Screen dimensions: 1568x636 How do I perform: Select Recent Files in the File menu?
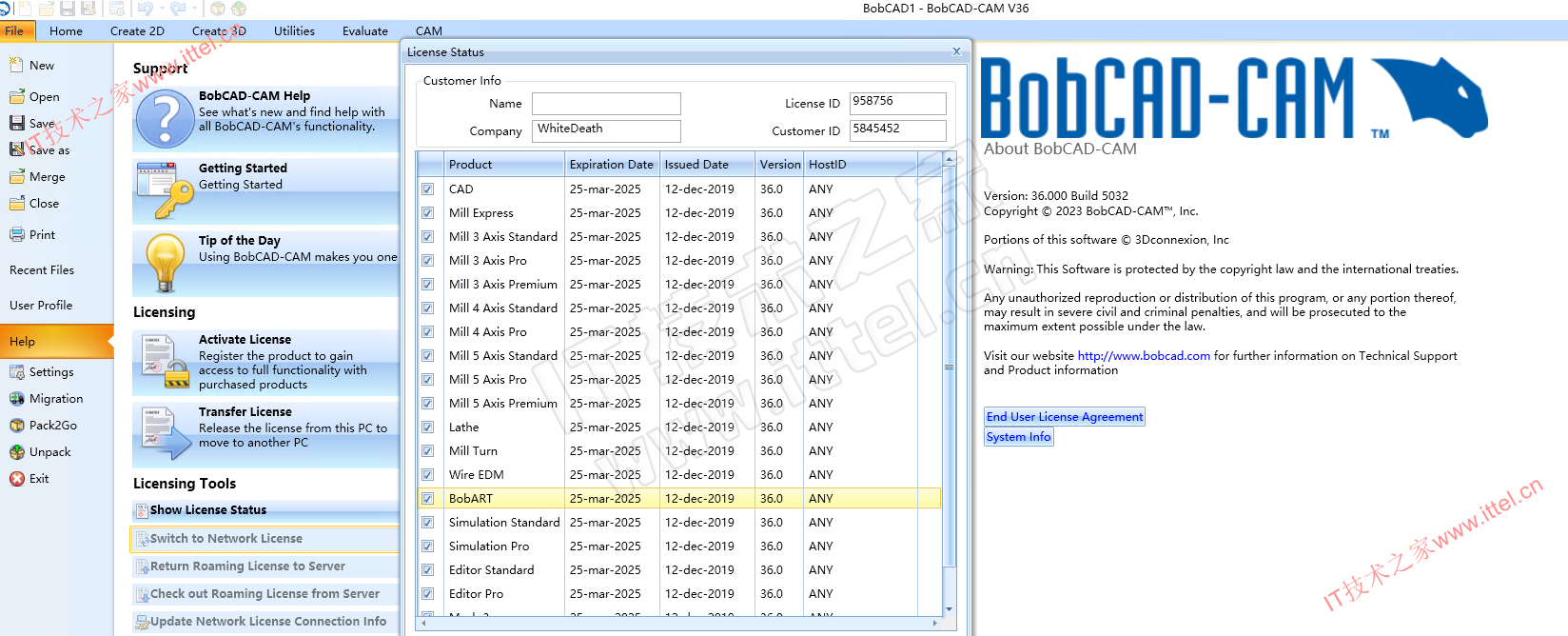pos(42,270)
